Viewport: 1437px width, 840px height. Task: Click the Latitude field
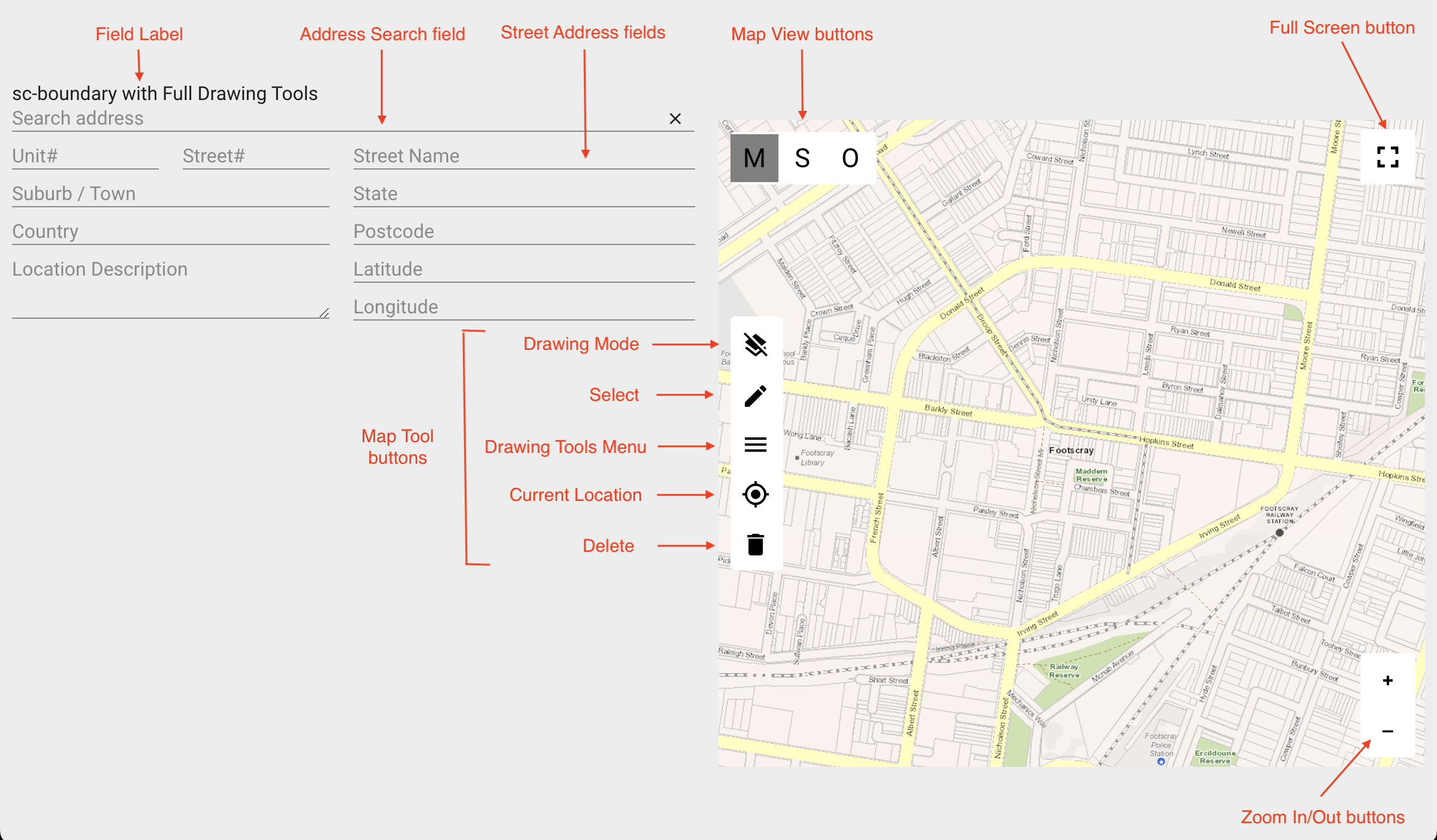pos(523,270)
